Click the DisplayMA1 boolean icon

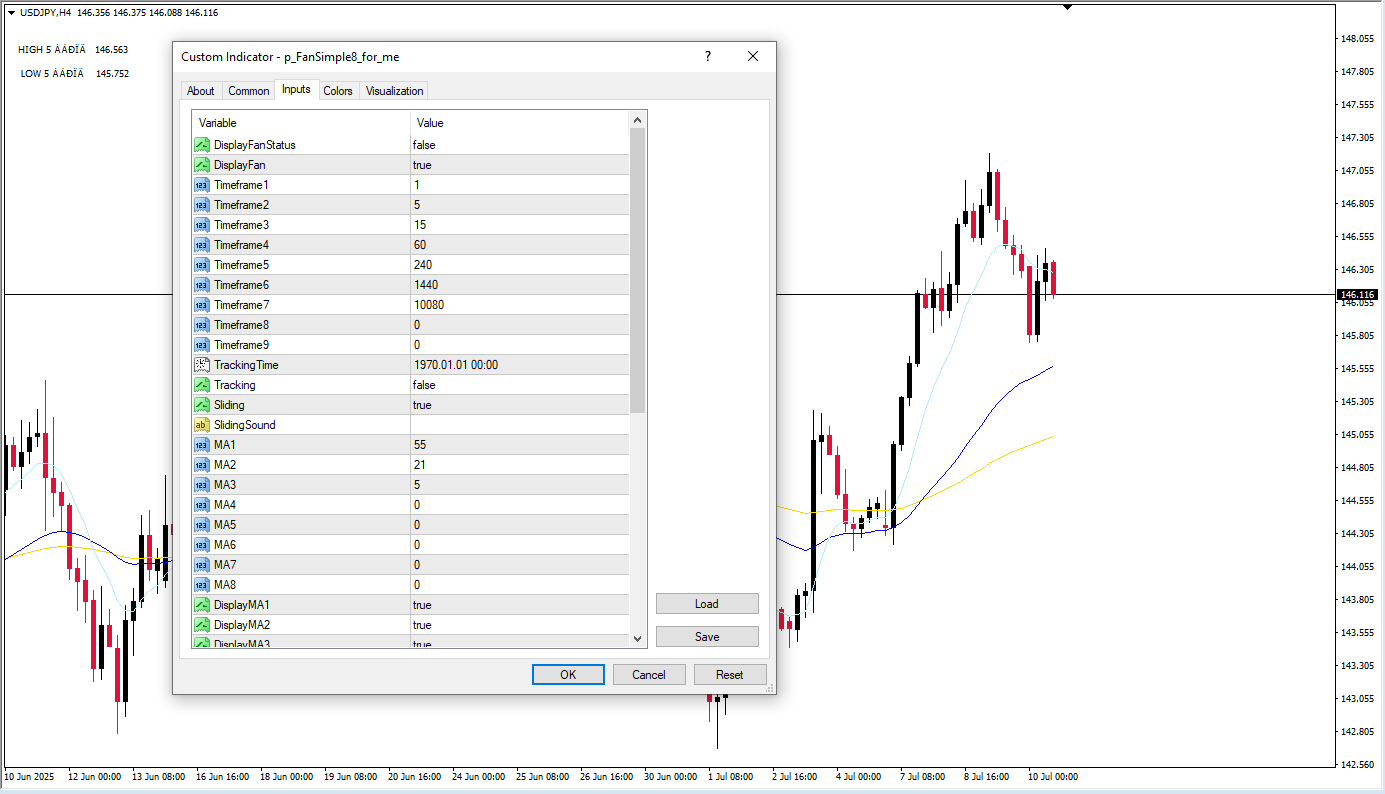[201, 605]
